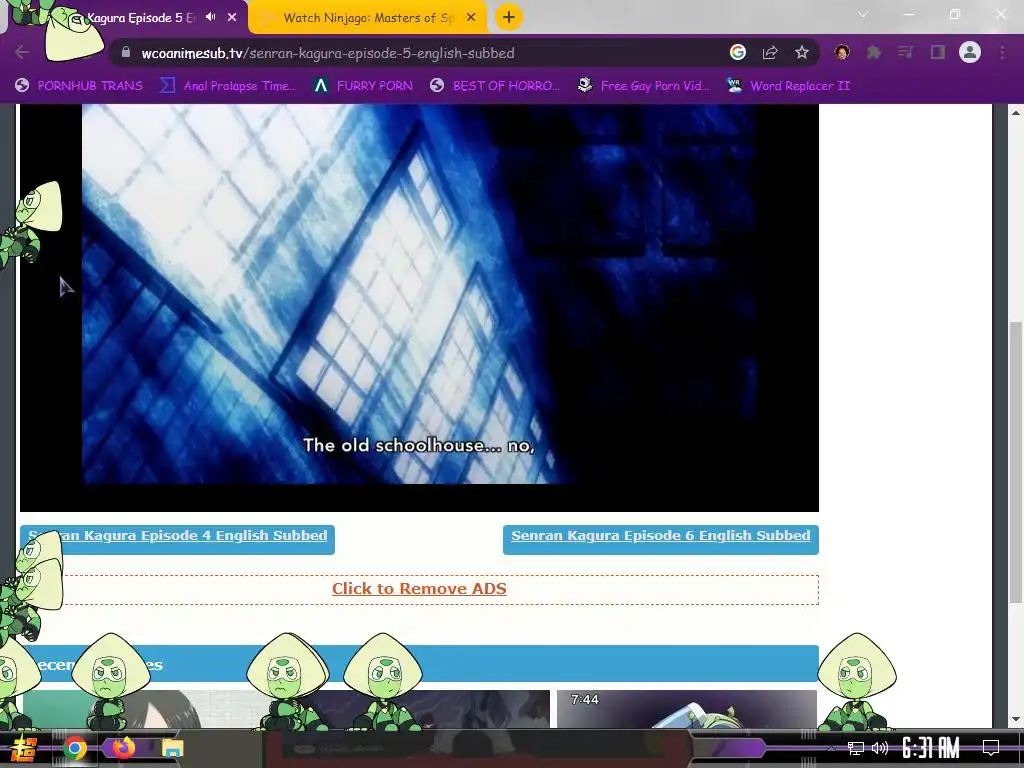Click the network icon in system tray

pos(855,748)
